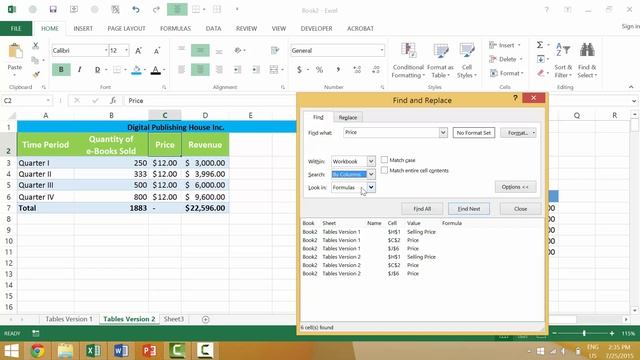The image size is (640, 360).
Task: Click the Format Painter brush icon
Action: (36, 74)
